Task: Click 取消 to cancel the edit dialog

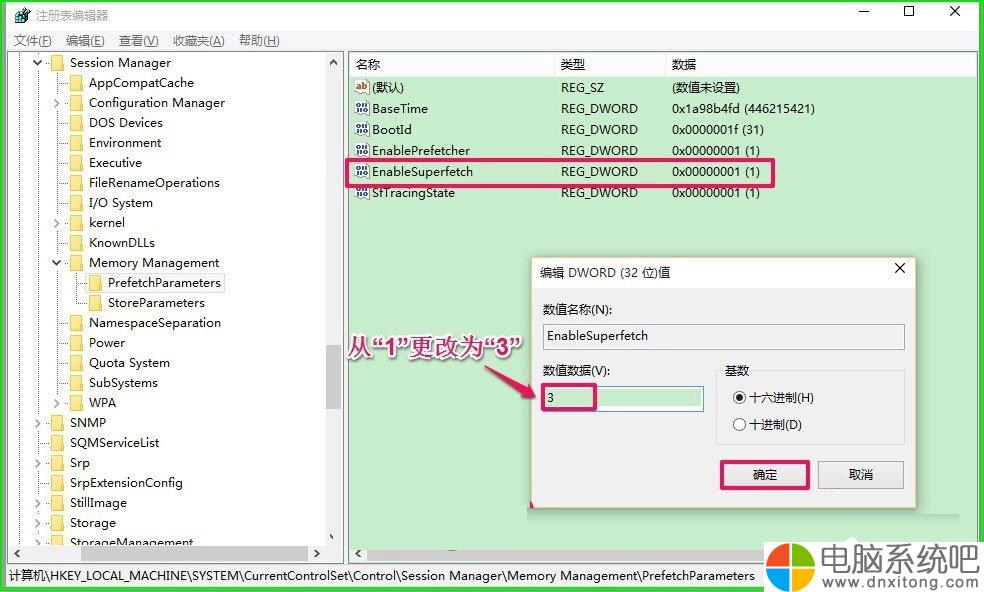Action: [x=860, y=475]
